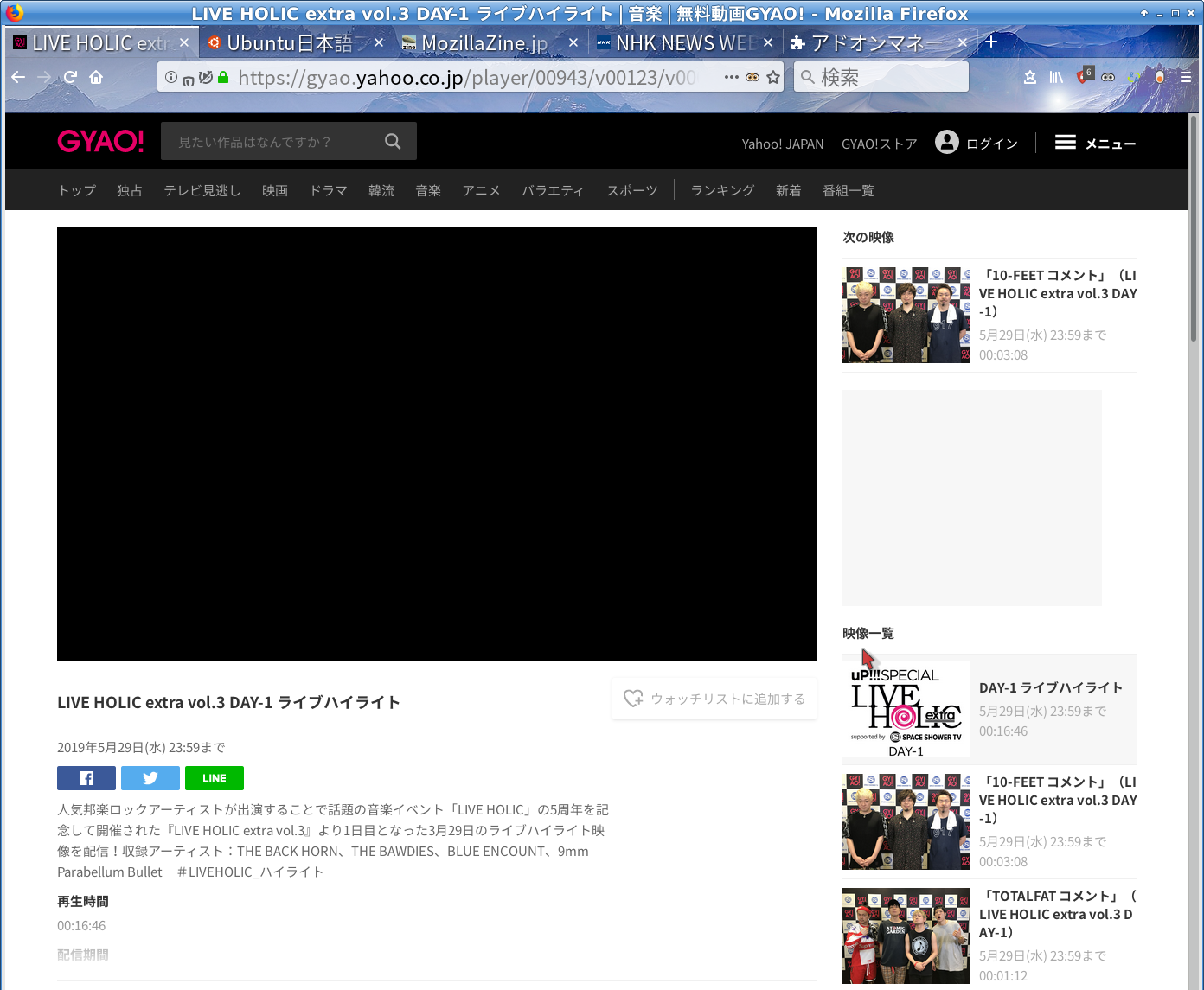This screenshot has height=990, width=1204.
Task: Open the 番組一覧 page
Action: 849,190
